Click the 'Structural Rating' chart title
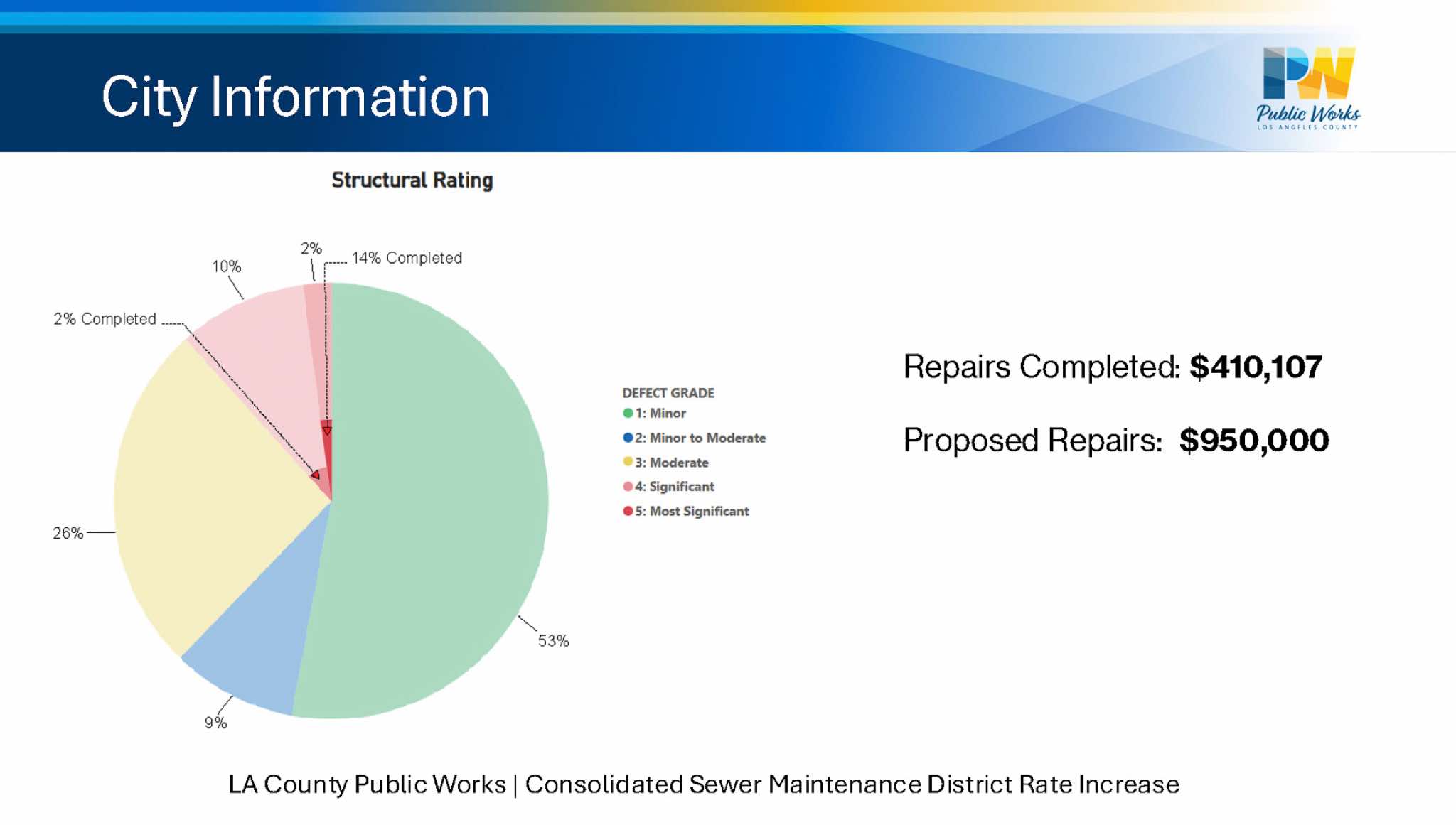The image size is (1456, 825). pyautogui.click(x=412, y=180)
